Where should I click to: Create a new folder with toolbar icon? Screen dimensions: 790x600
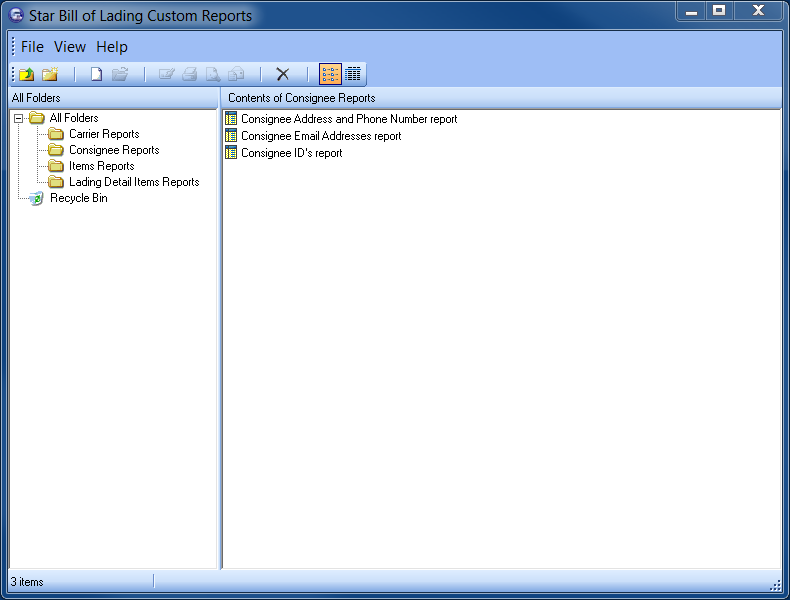point(50,75)
